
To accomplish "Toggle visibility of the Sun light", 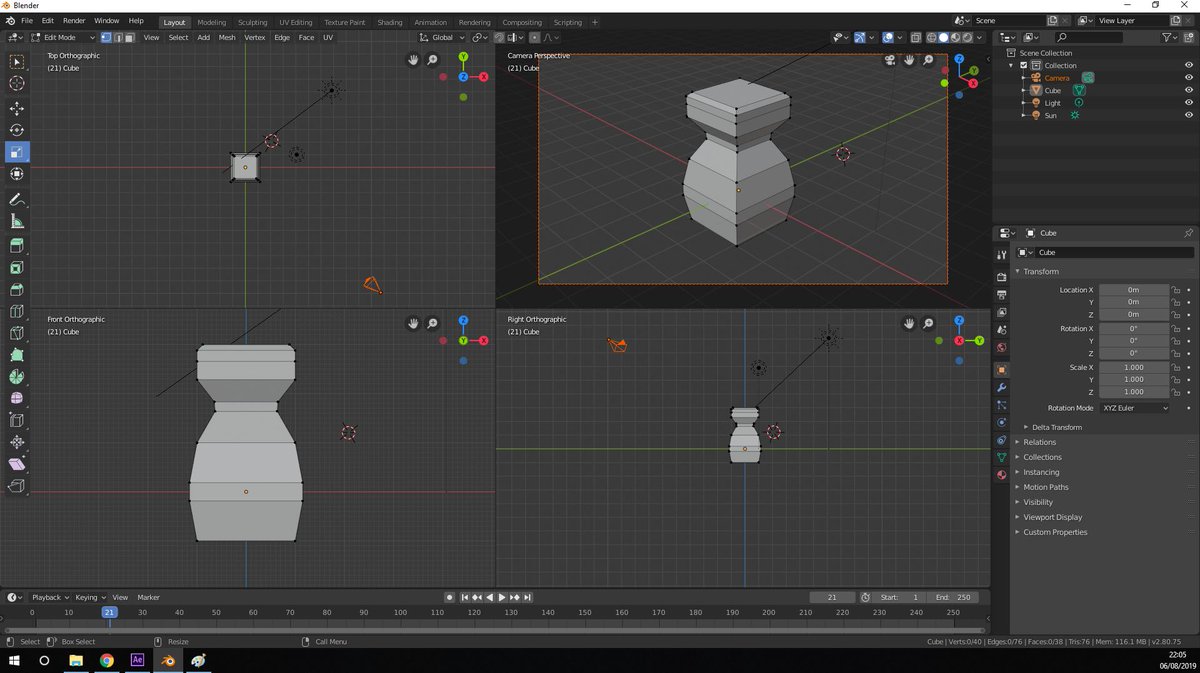I will 1189,115.
